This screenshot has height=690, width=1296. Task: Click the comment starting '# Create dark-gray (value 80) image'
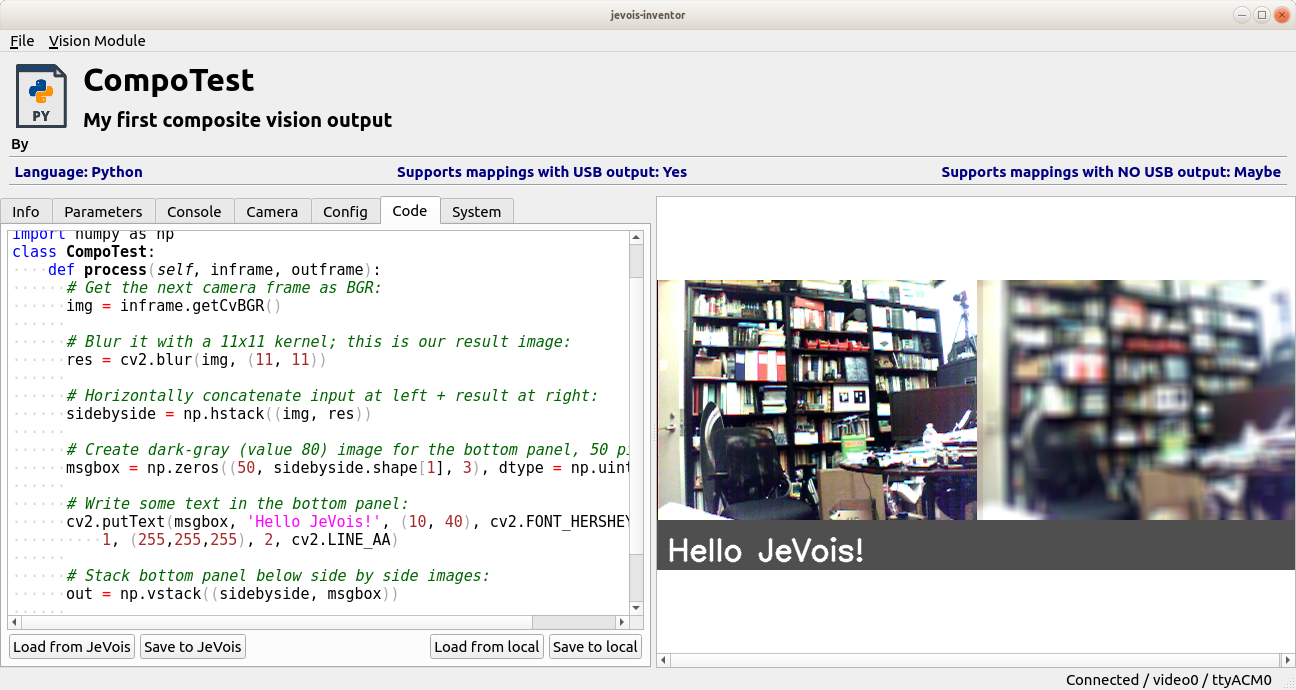pyautogui.click(x=347, y=450)
